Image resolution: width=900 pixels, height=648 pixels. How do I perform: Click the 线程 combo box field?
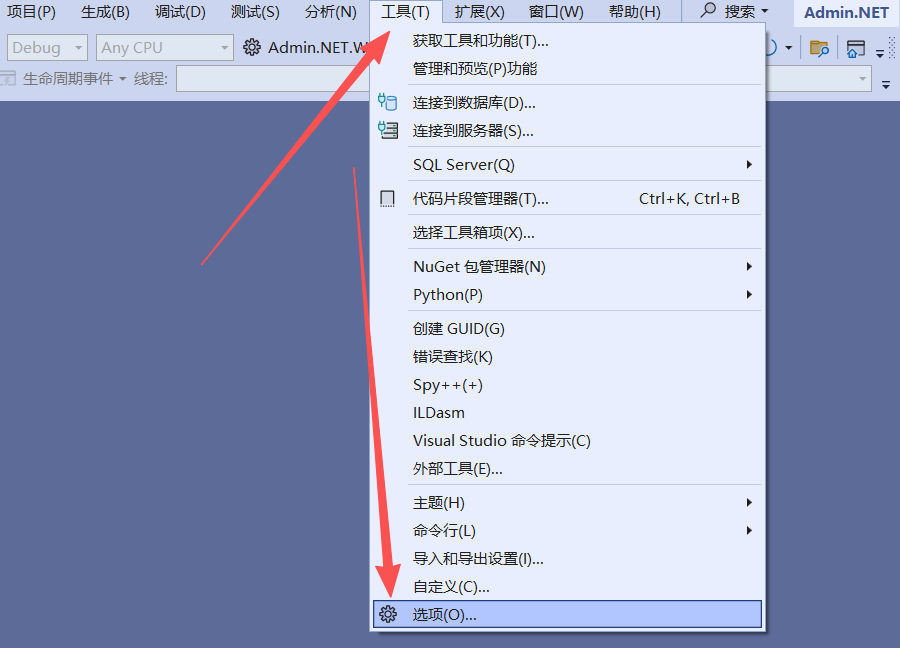[x=272, y=79]
